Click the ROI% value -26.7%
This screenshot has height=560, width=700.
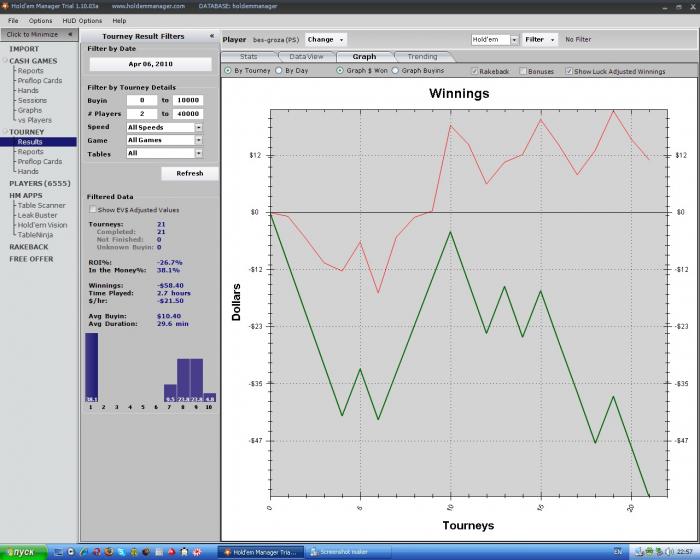[x=170, y=263]
